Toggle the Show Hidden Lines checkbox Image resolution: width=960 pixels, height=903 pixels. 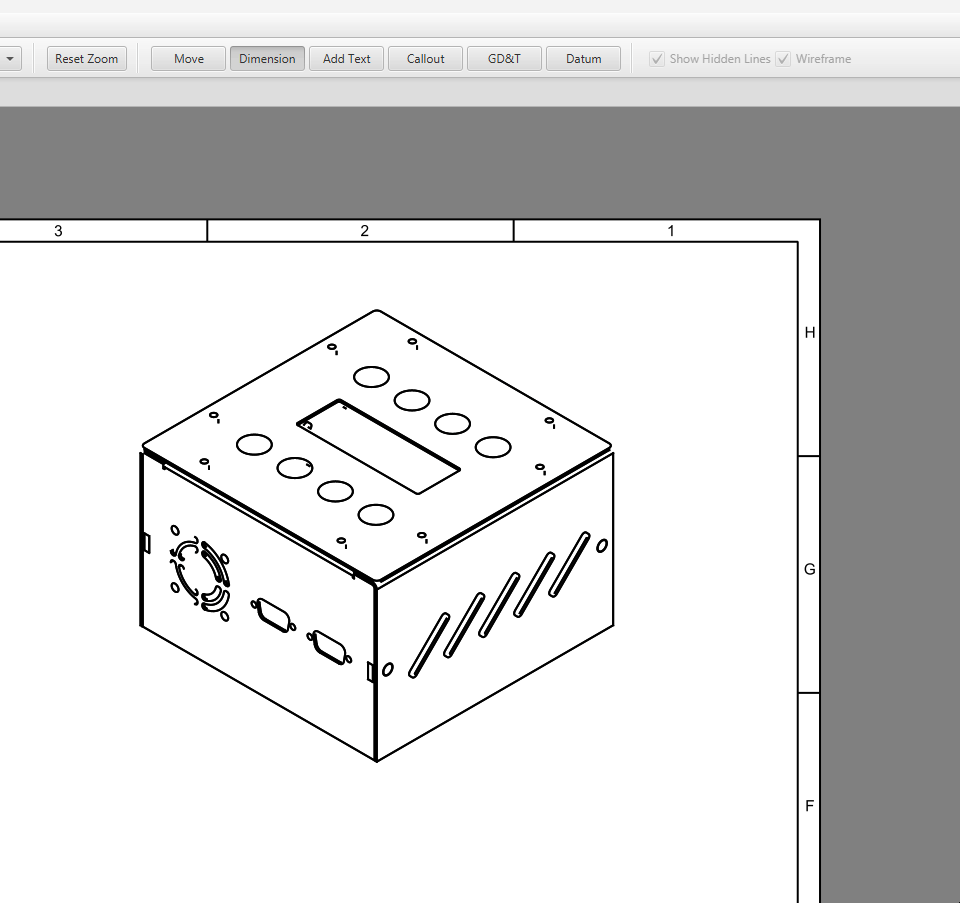coord(657,59)
